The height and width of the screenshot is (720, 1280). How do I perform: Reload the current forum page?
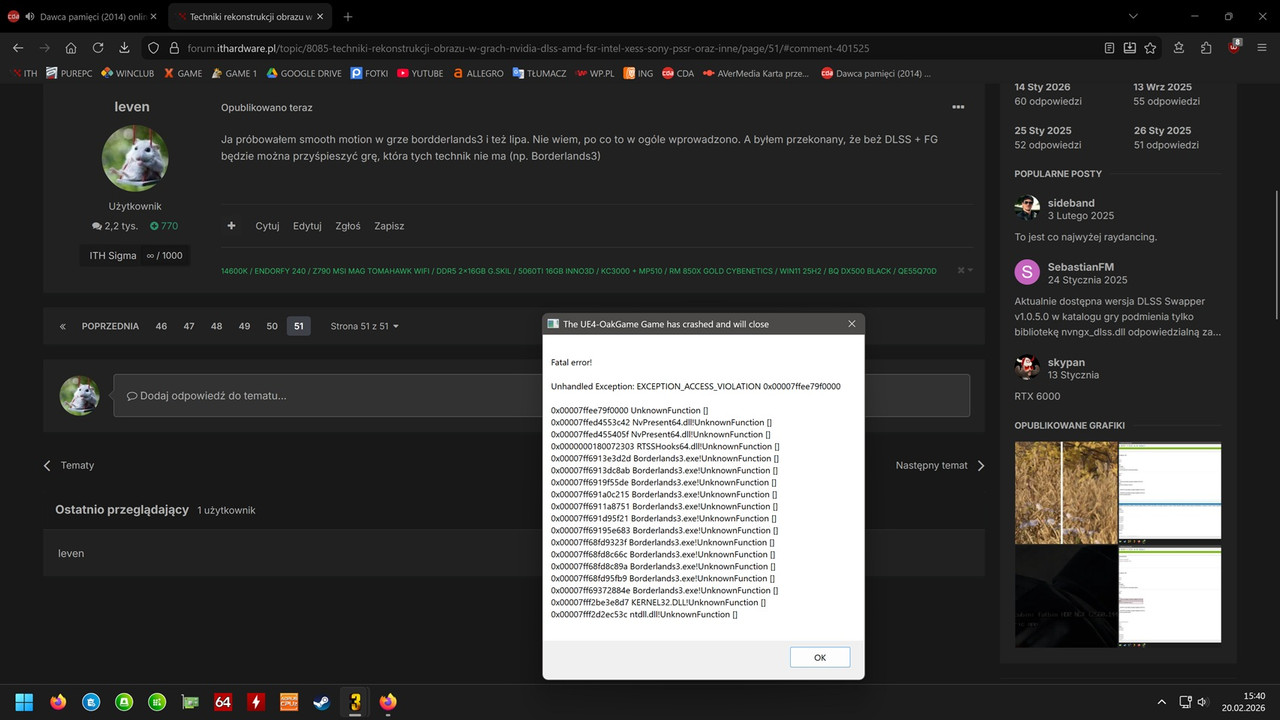[x=98, y=48]
